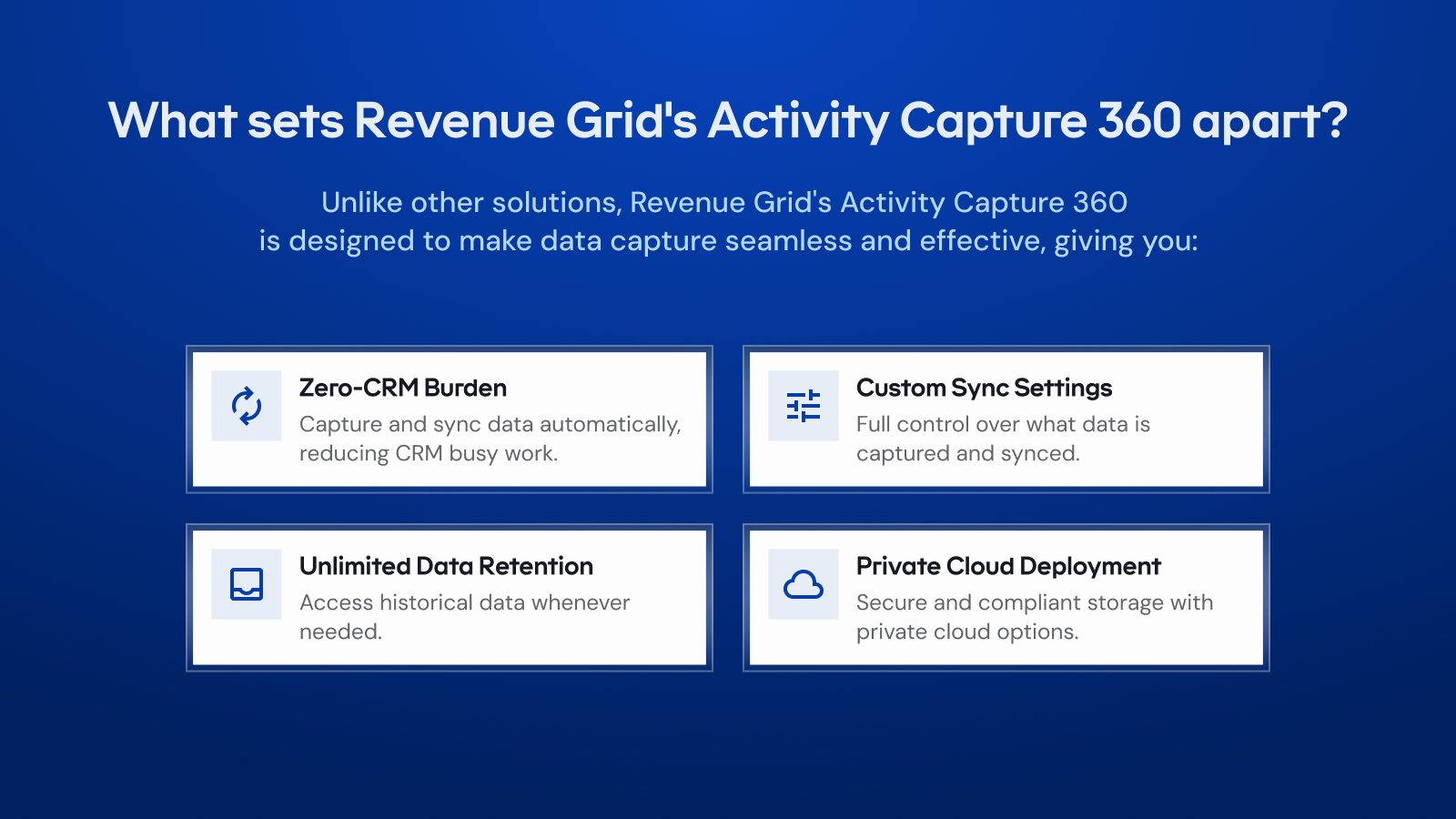Click "What sets" at the headline start

[226, 120]
